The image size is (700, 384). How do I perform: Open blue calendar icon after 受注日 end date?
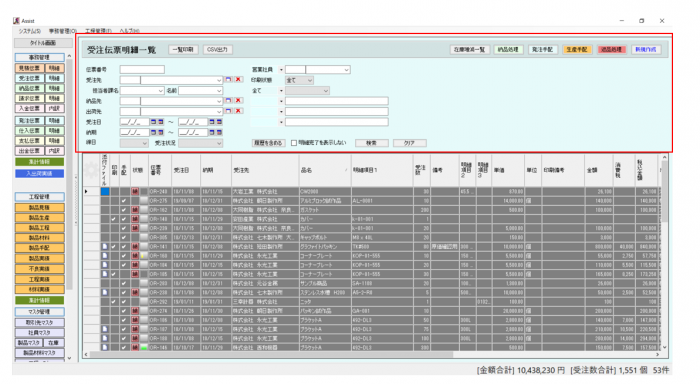tap(212, 121)
